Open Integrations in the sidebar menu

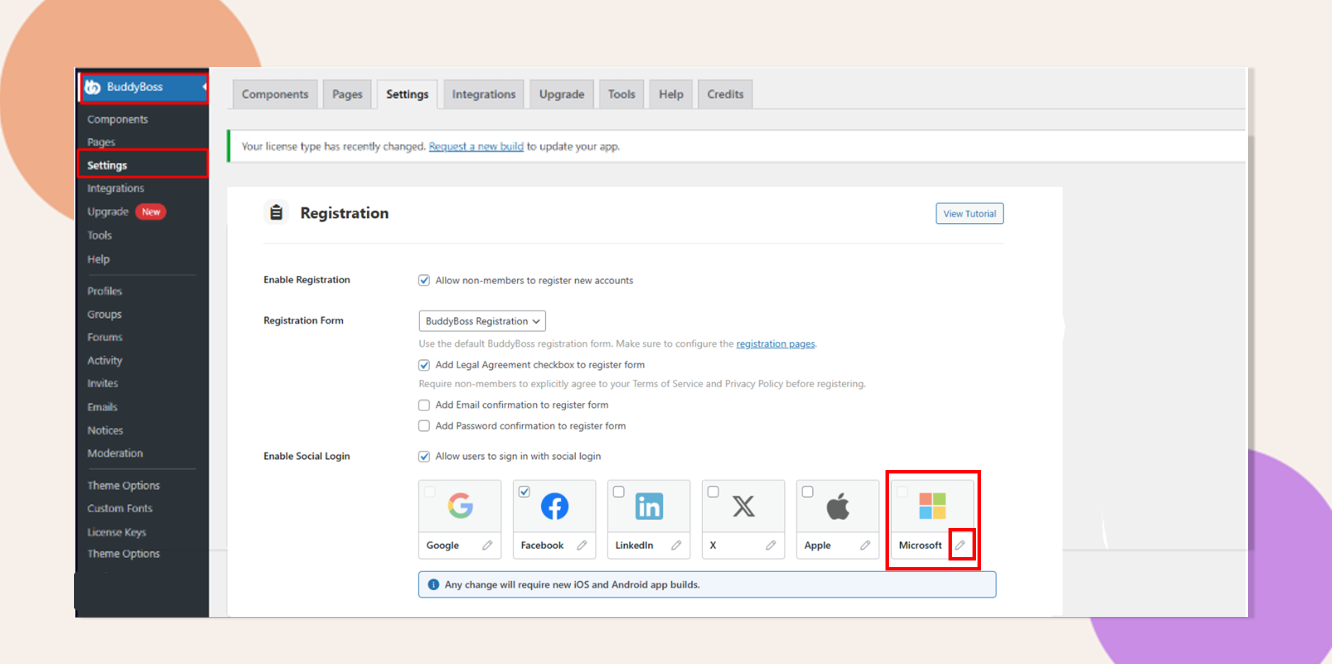coord(115,188)
